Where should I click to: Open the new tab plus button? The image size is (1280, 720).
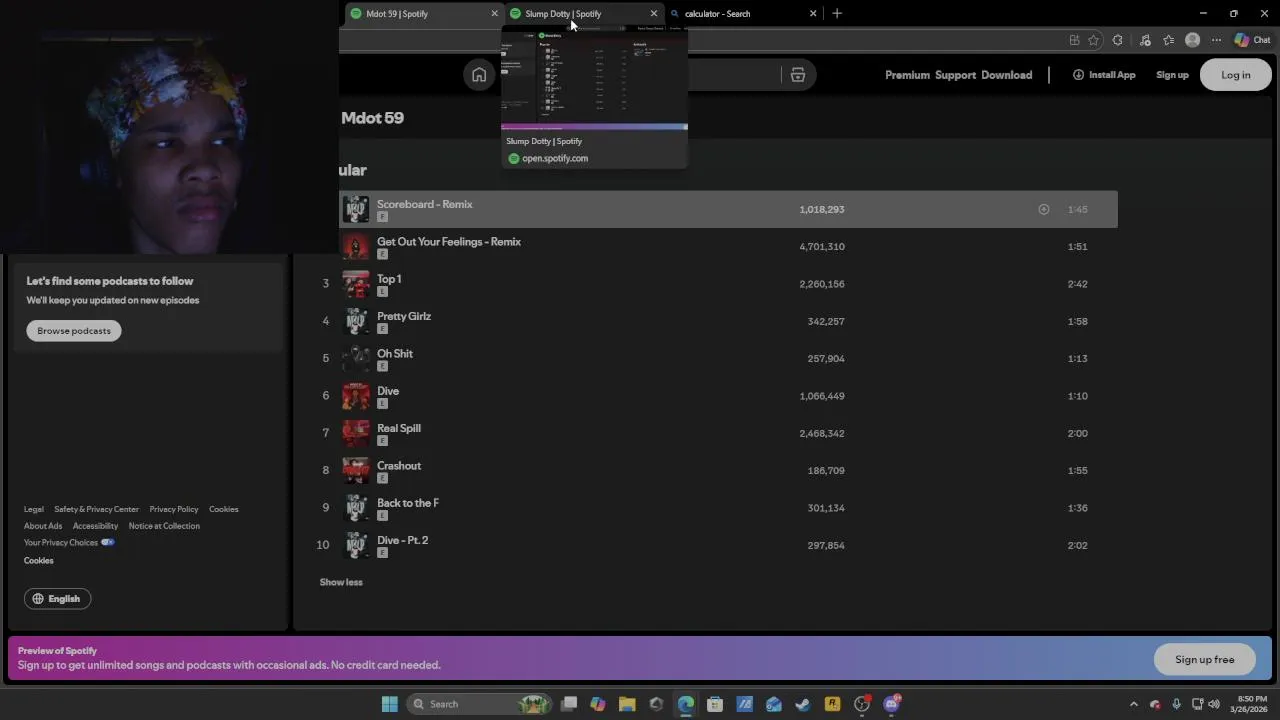pos(837,14)
